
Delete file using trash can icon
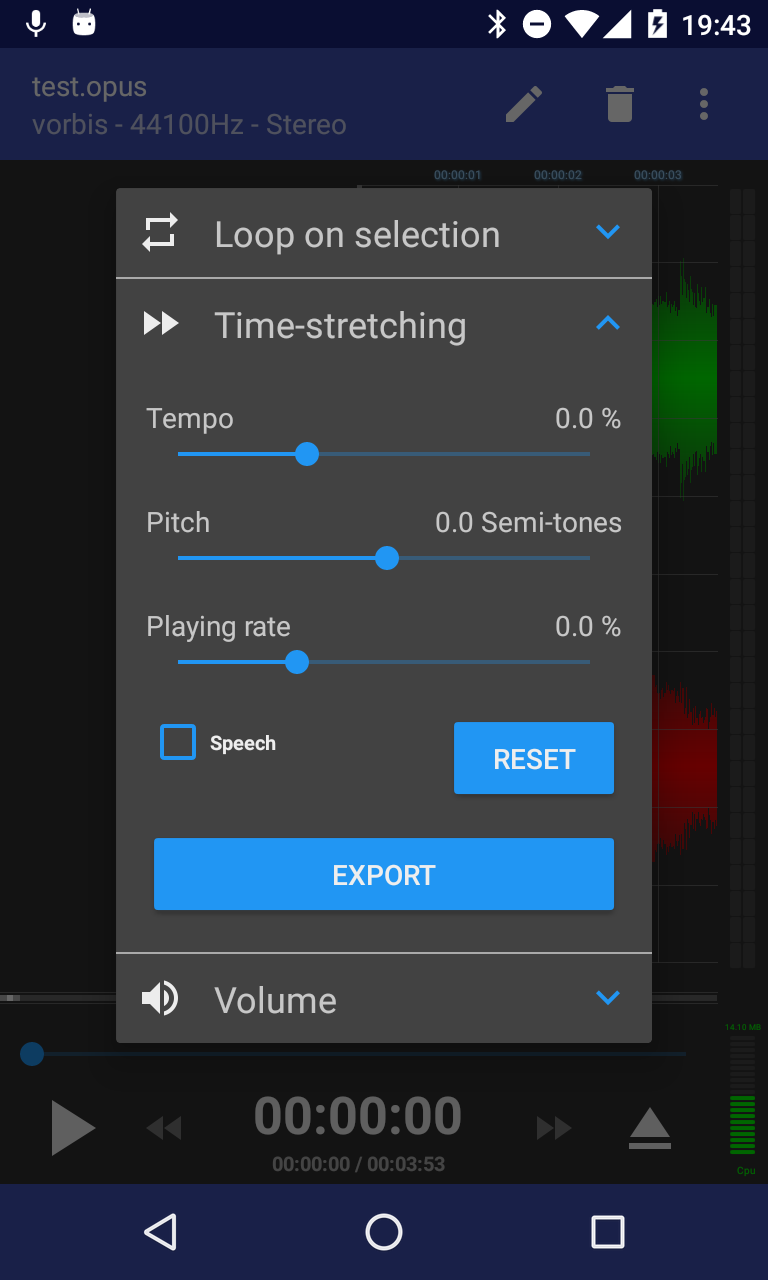click(620, 104)
